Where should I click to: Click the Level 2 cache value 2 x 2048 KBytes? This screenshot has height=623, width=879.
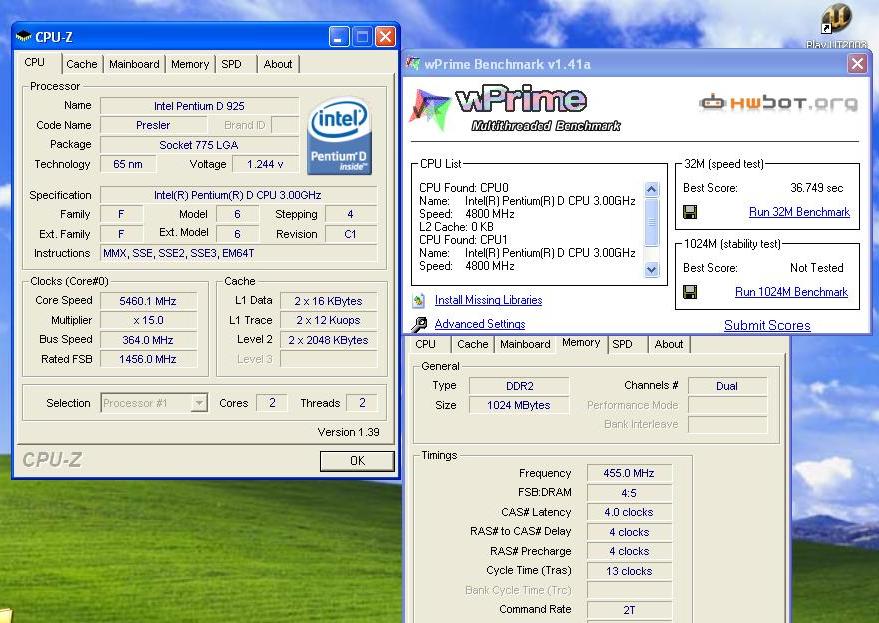(x=328, y=340)
